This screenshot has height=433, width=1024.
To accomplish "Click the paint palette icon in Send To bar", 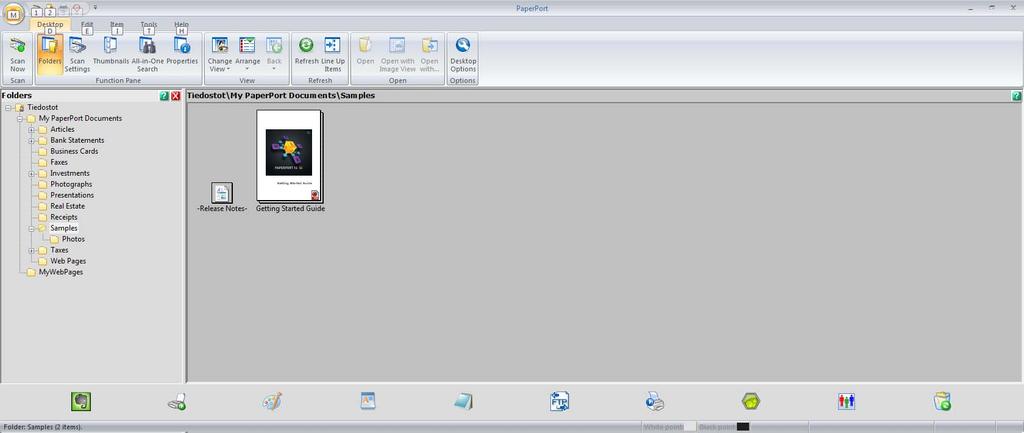I will tap(272, 401).
